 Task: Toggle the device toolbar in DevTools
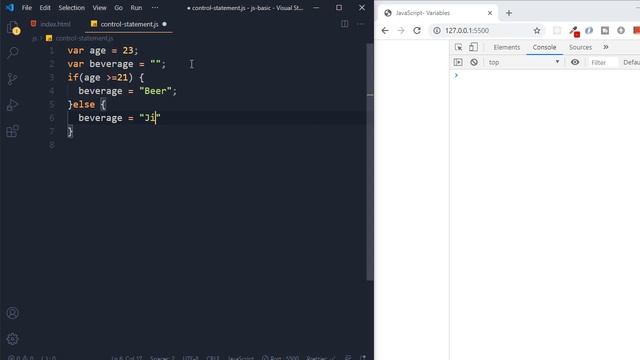pos(473,47)
